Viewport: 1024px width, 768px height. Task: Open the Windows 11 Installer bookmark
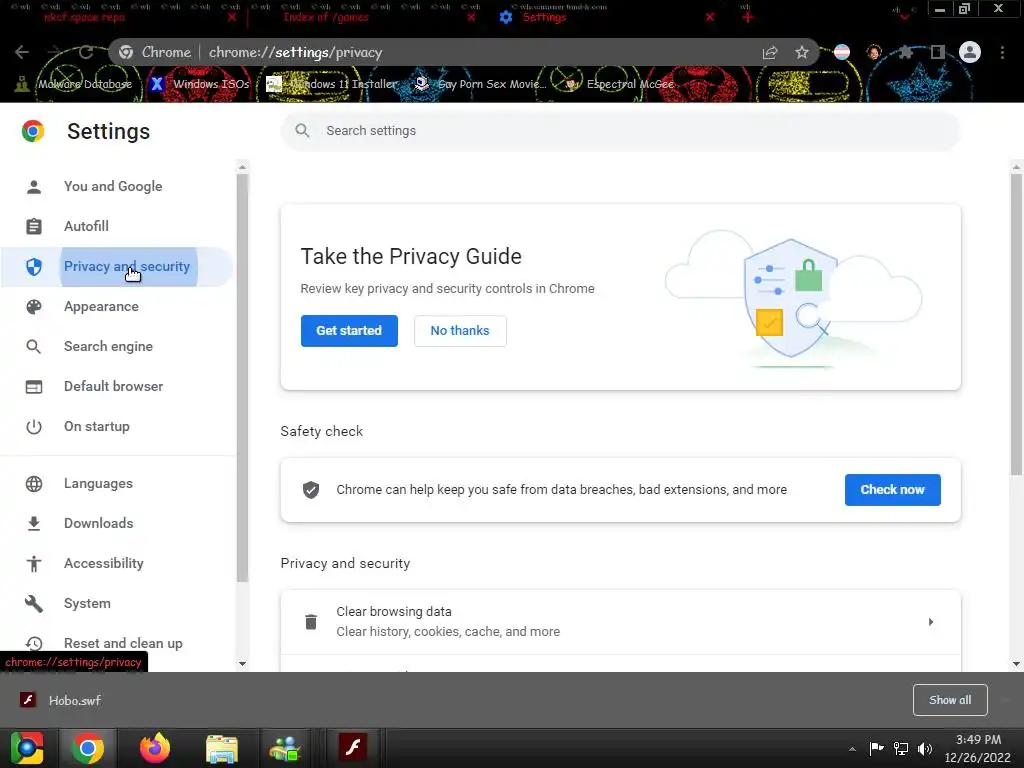333,84
